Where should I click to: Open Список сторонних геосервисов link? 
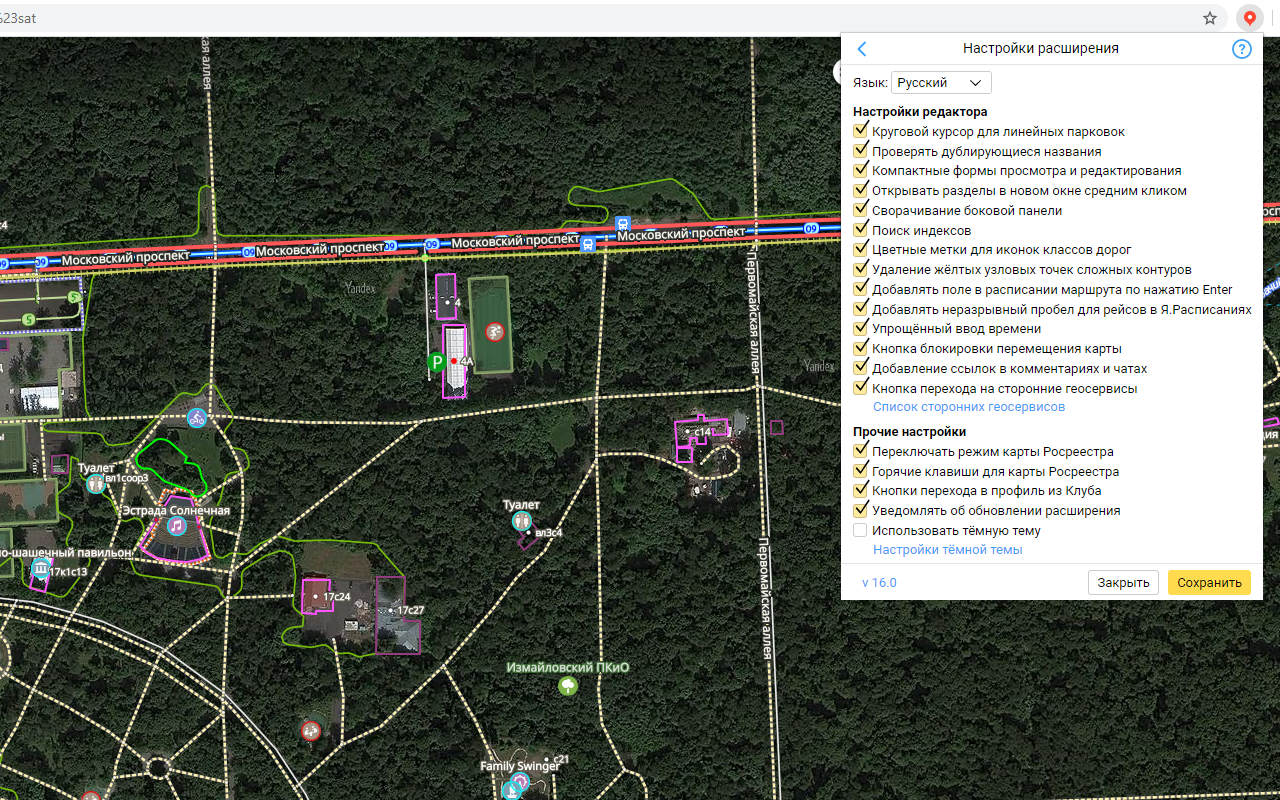(969, 407)
